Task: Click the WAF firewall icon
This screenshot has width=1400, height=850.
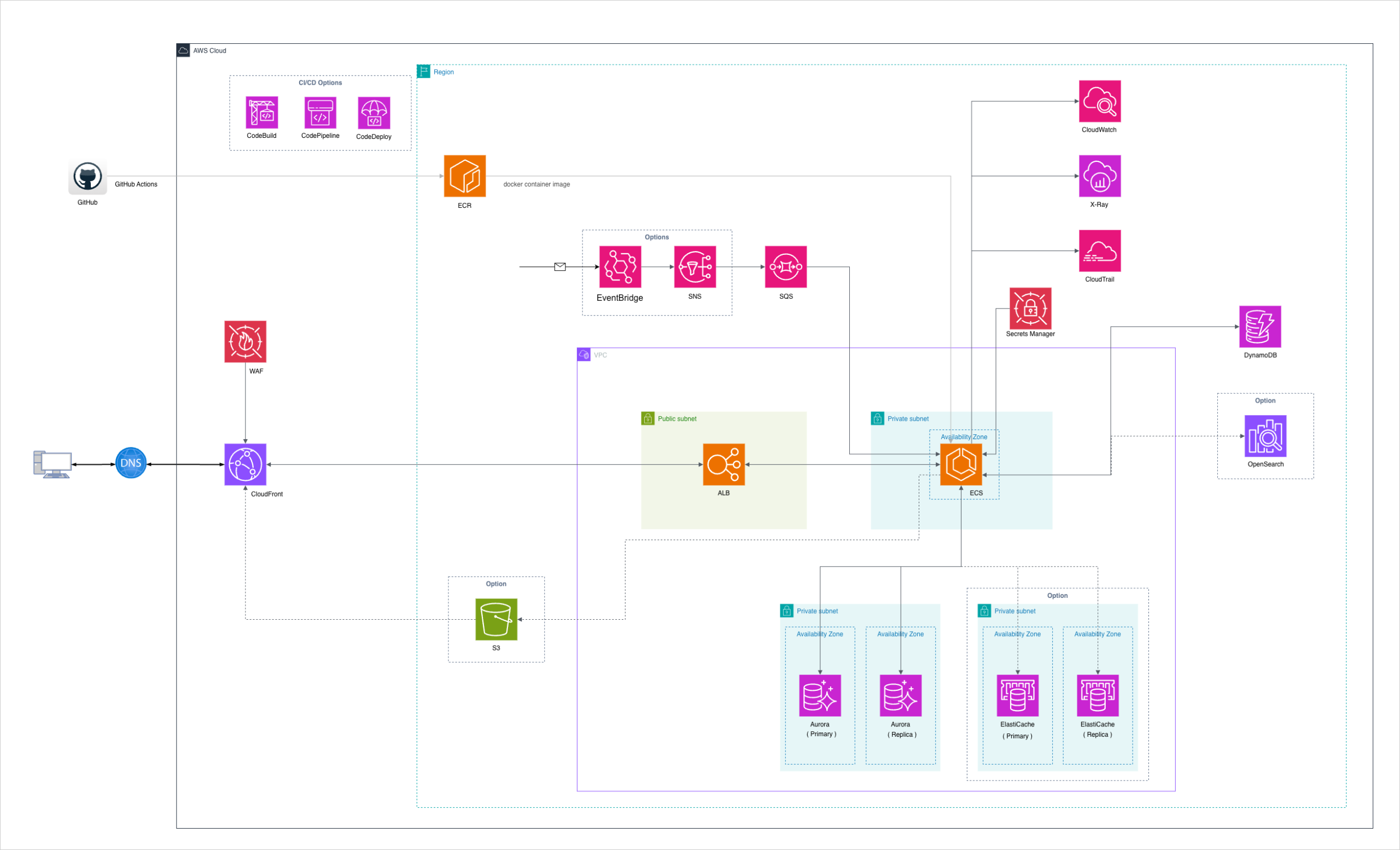Action: [245, 341]
